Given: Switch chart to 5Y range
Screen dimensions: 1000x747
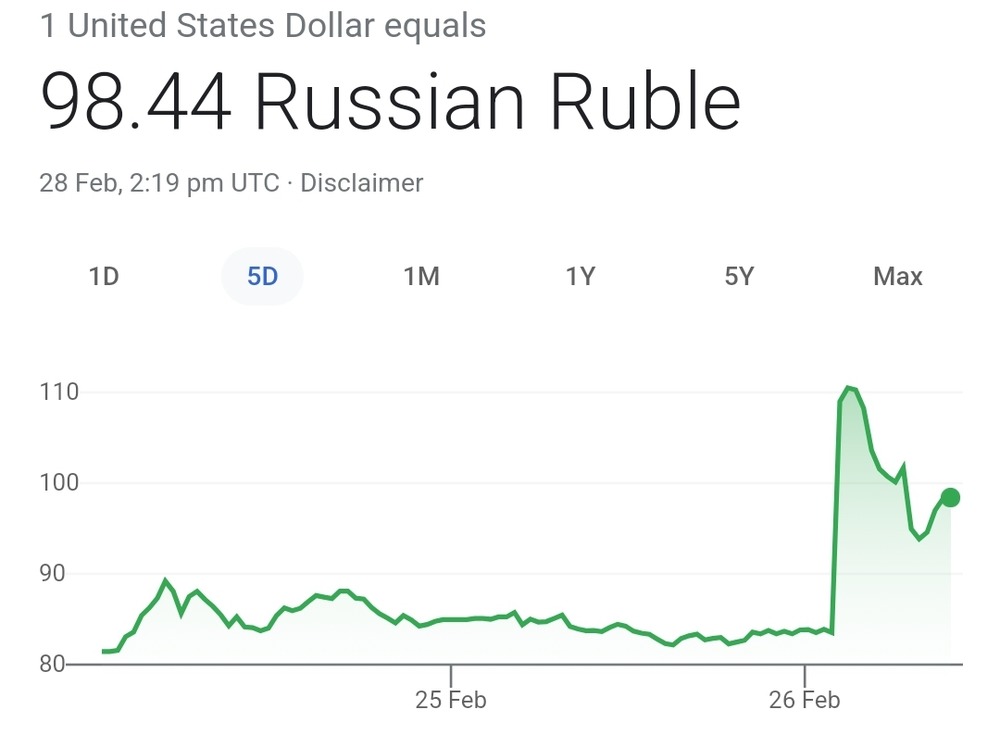Looking at the screenshot, I should click(739, 276).
